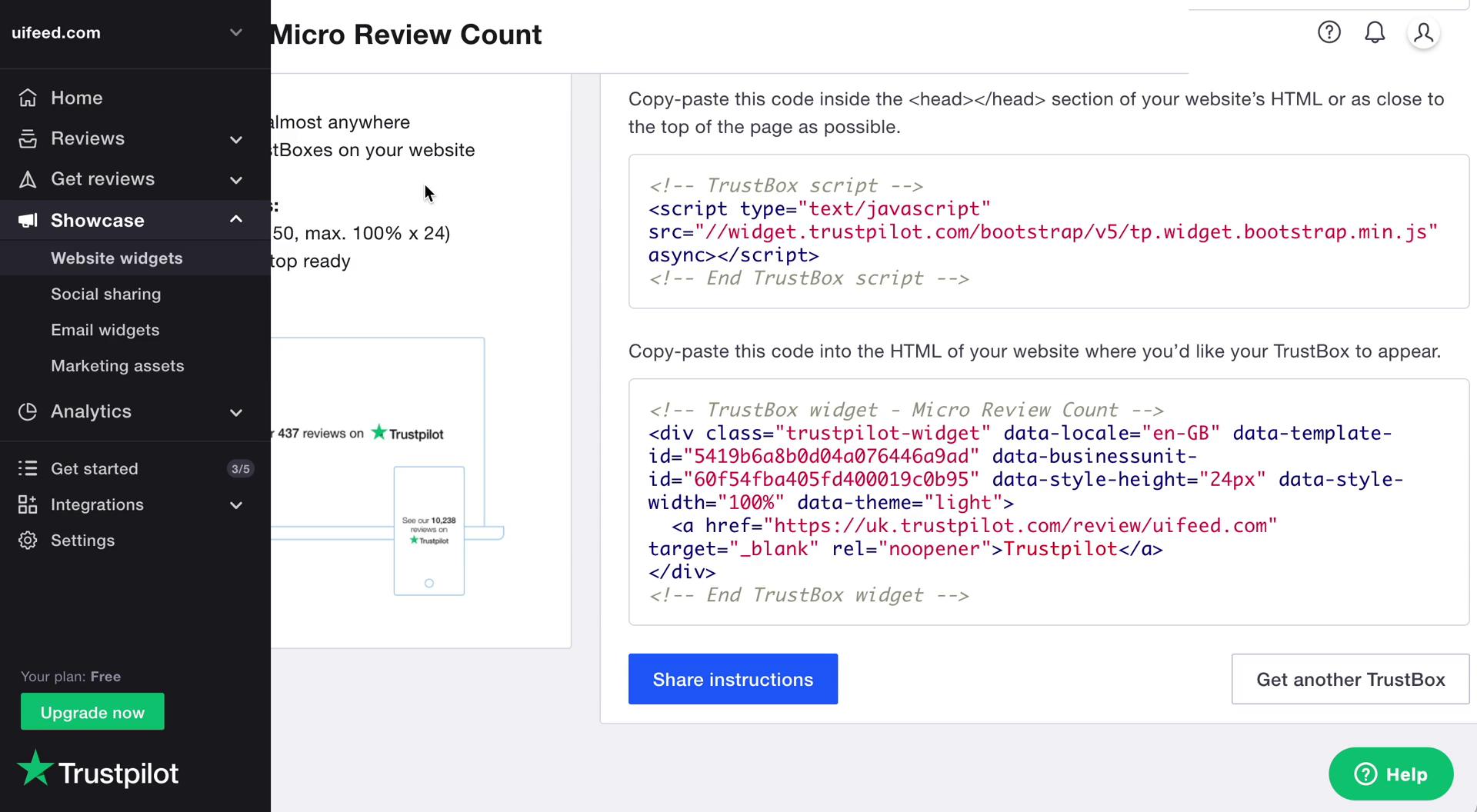Click Get another TrustBox button
The image size is (1477, 812).
1350,679
